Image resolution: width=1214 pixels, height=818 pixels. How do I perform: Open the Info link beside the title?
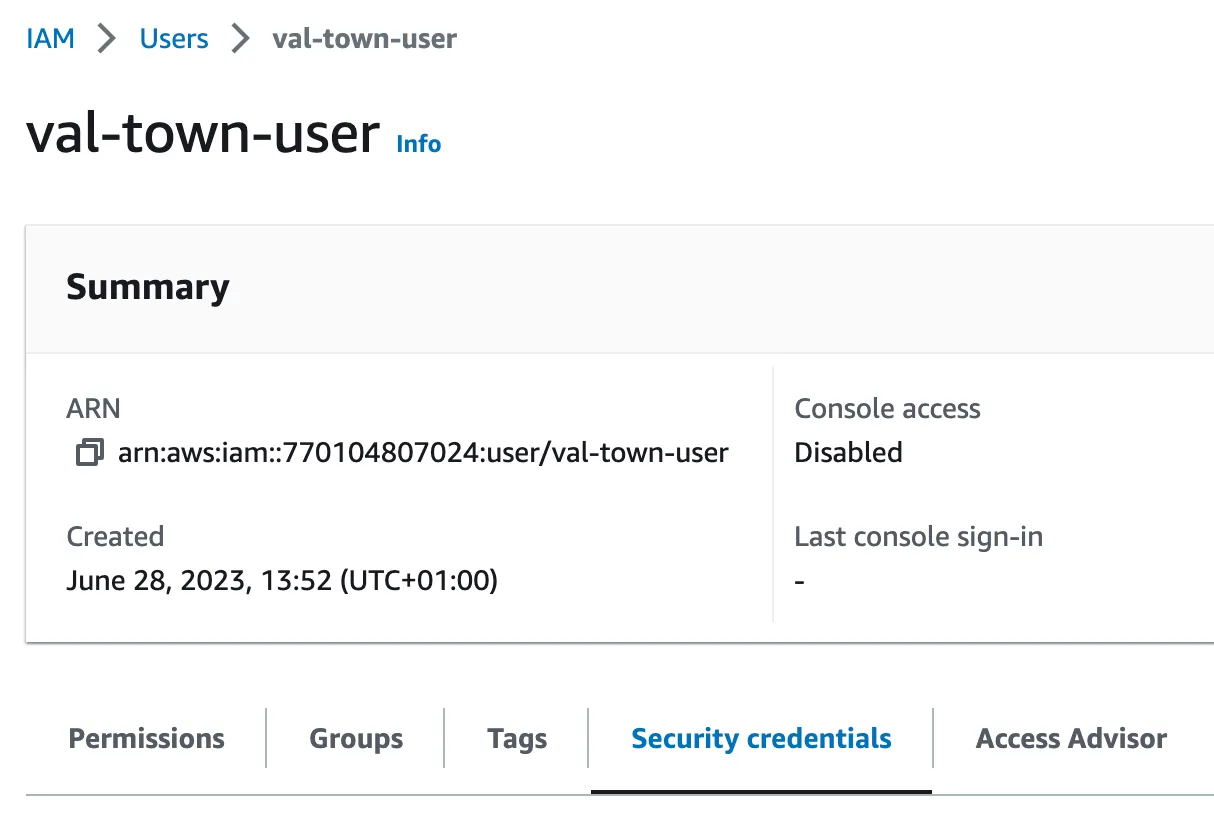coord(418,144)
